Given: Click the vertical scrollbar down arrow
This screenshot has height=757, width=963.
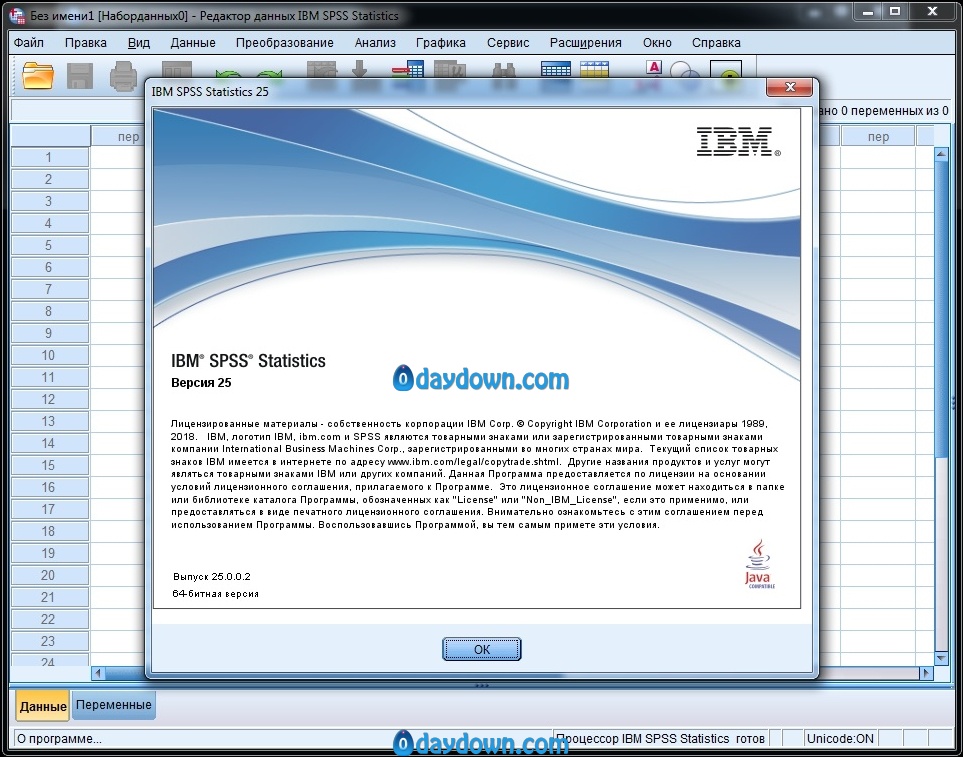Looking at the screenshot, I should click(x=941, y=658).
